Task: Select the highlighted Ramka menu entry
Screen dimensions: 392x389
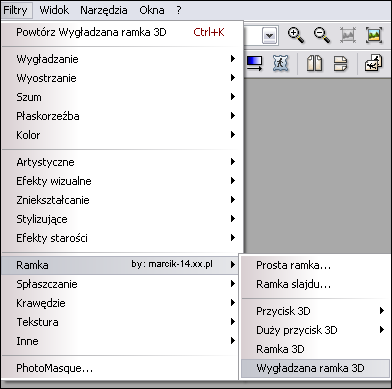Action: 120,265
